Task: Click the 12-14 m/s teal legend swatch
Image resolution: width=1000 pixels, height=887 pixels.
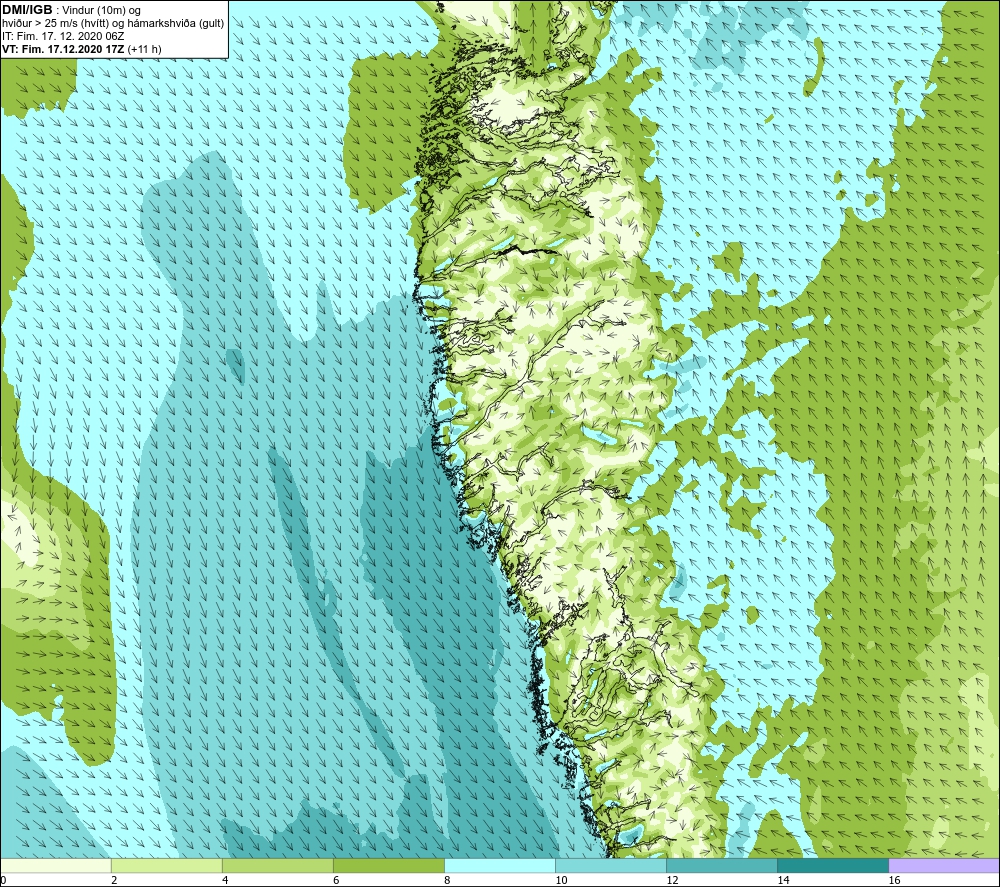Action: tap(722, 865)
